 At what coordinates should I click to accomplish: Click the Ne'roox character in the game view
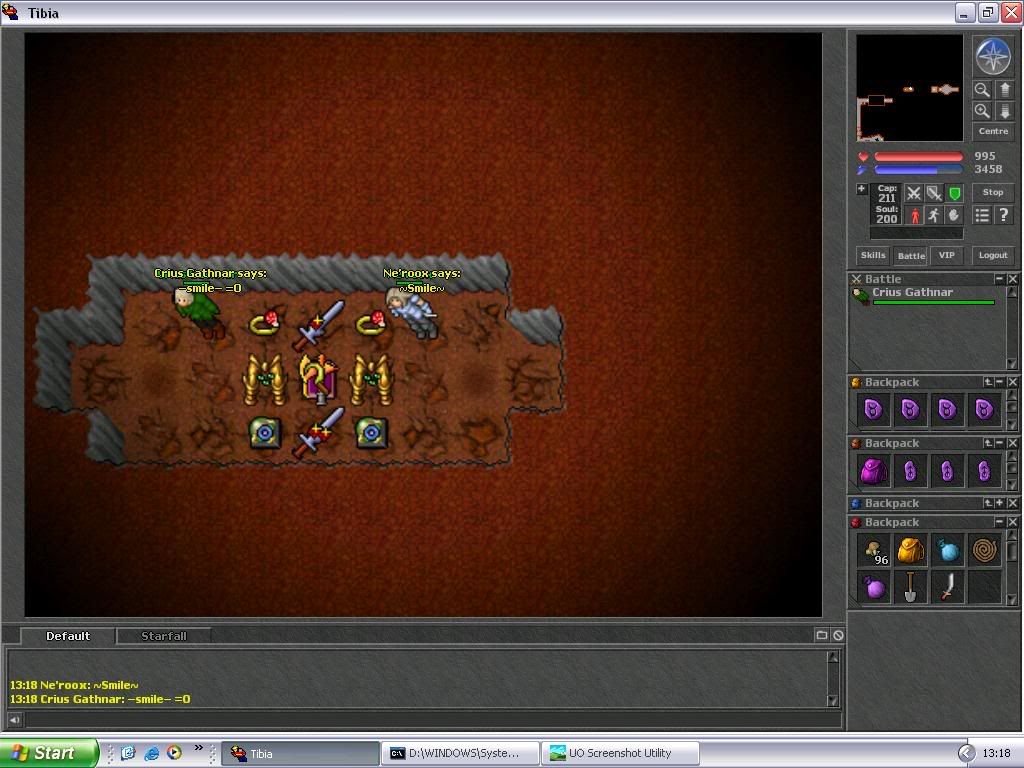click(413, 313)
